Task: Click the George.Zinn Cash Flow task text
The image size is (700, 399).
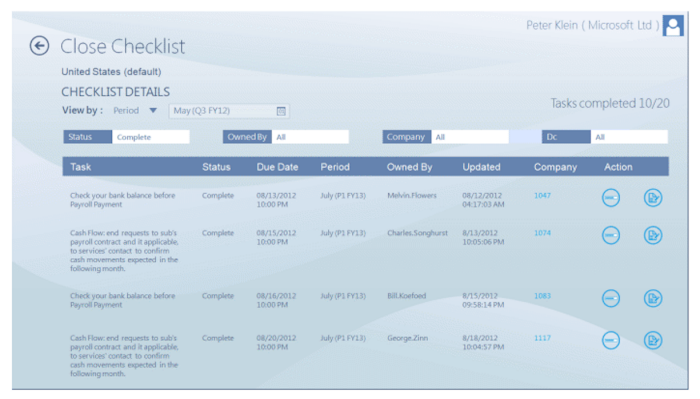Action: pyautogui.click(x=124, y=356)
